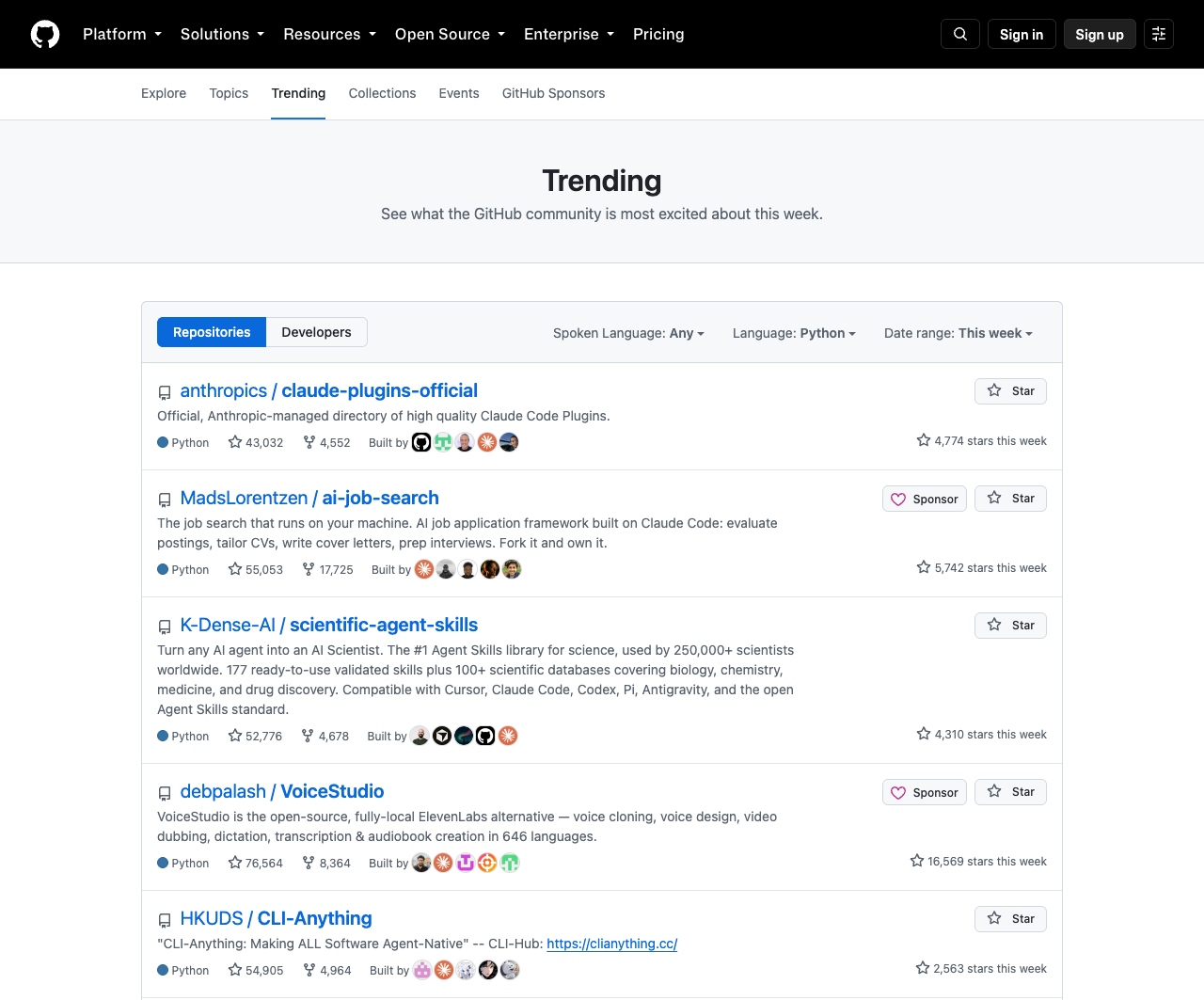Click star count 76,564 for VoiceStudio
Image resolution: width=1204 pixels, height=1000 pixels.
pyautogui.click(x=256, y=863)
